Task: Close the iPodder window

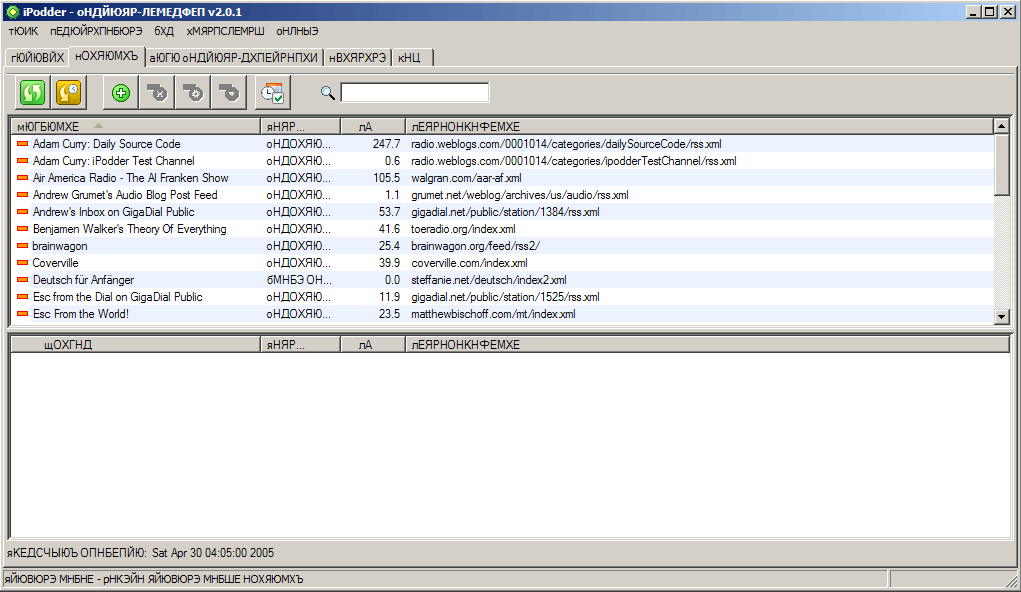Action: pyautogui.click(x=1007, y=12)
